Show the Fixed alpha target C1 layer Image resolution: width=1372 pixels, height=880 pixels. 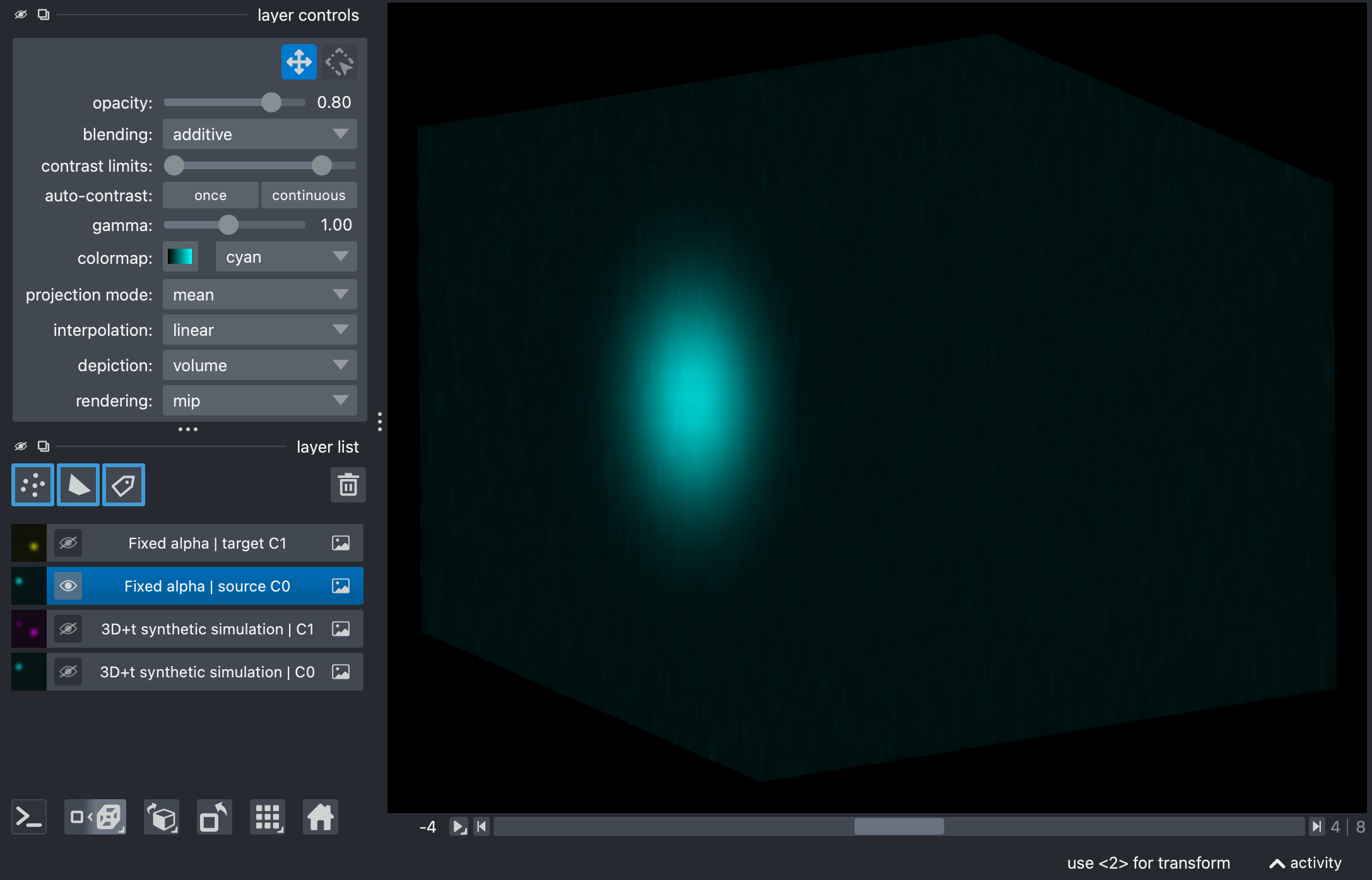pos(68,543)
